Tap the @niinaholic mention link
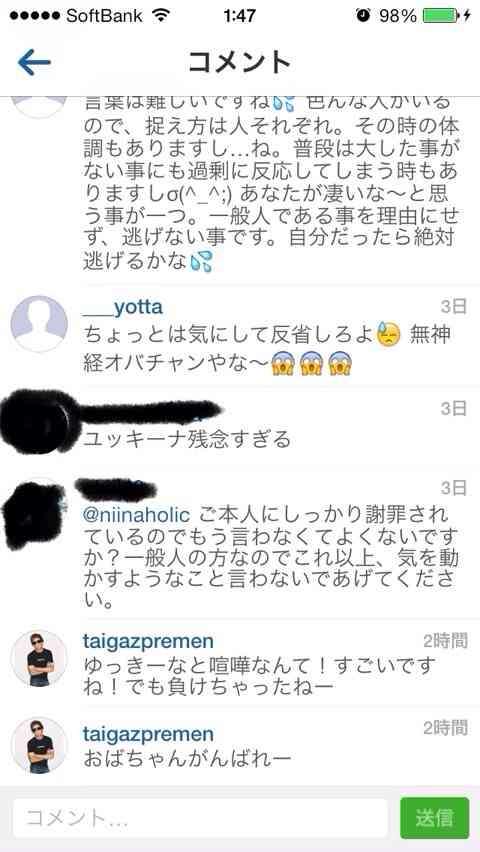The height and width of the screenshot is (852, 480). (x=136, y=515)
